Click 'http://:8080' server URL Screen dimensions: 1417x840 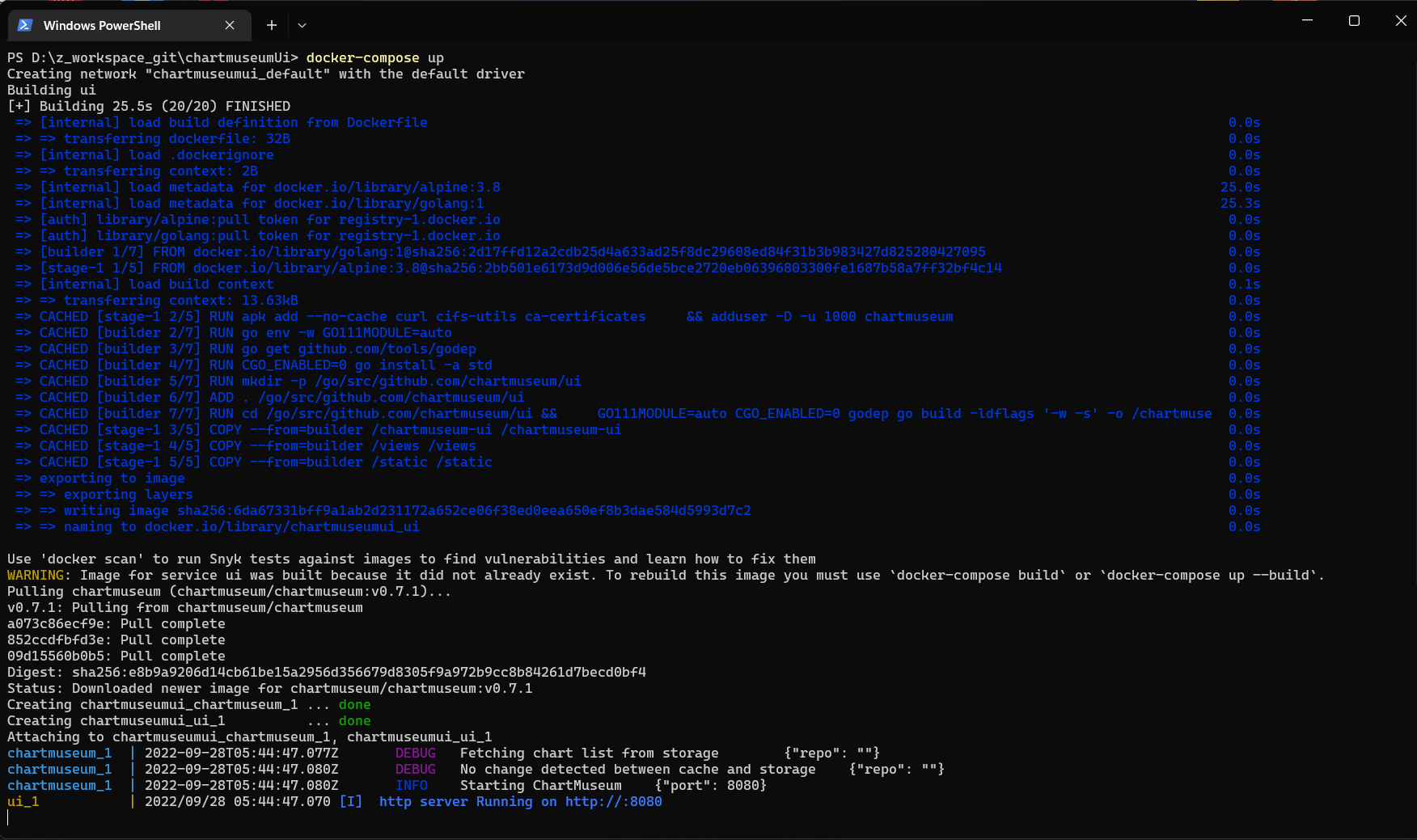pyautogui.click(x=614, y=801)
